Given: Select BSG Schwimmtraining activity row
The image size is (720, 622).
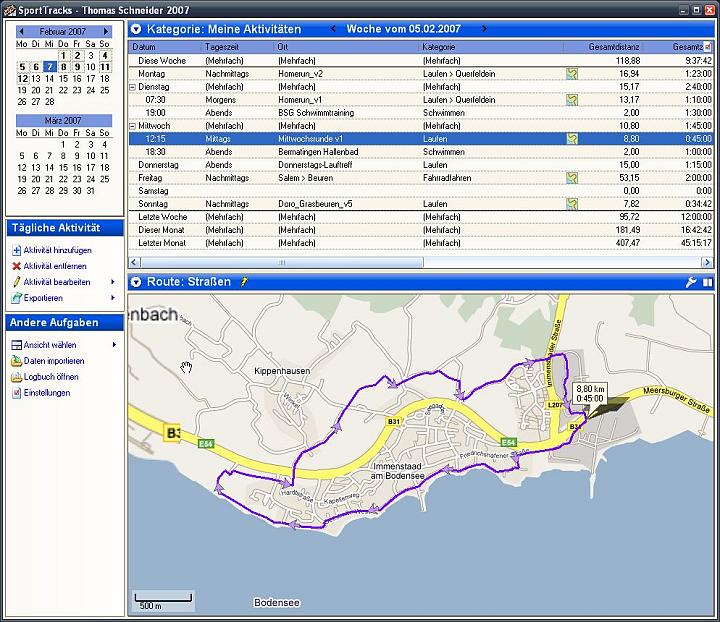Looking at the screenshot, I should pos(421,113).
